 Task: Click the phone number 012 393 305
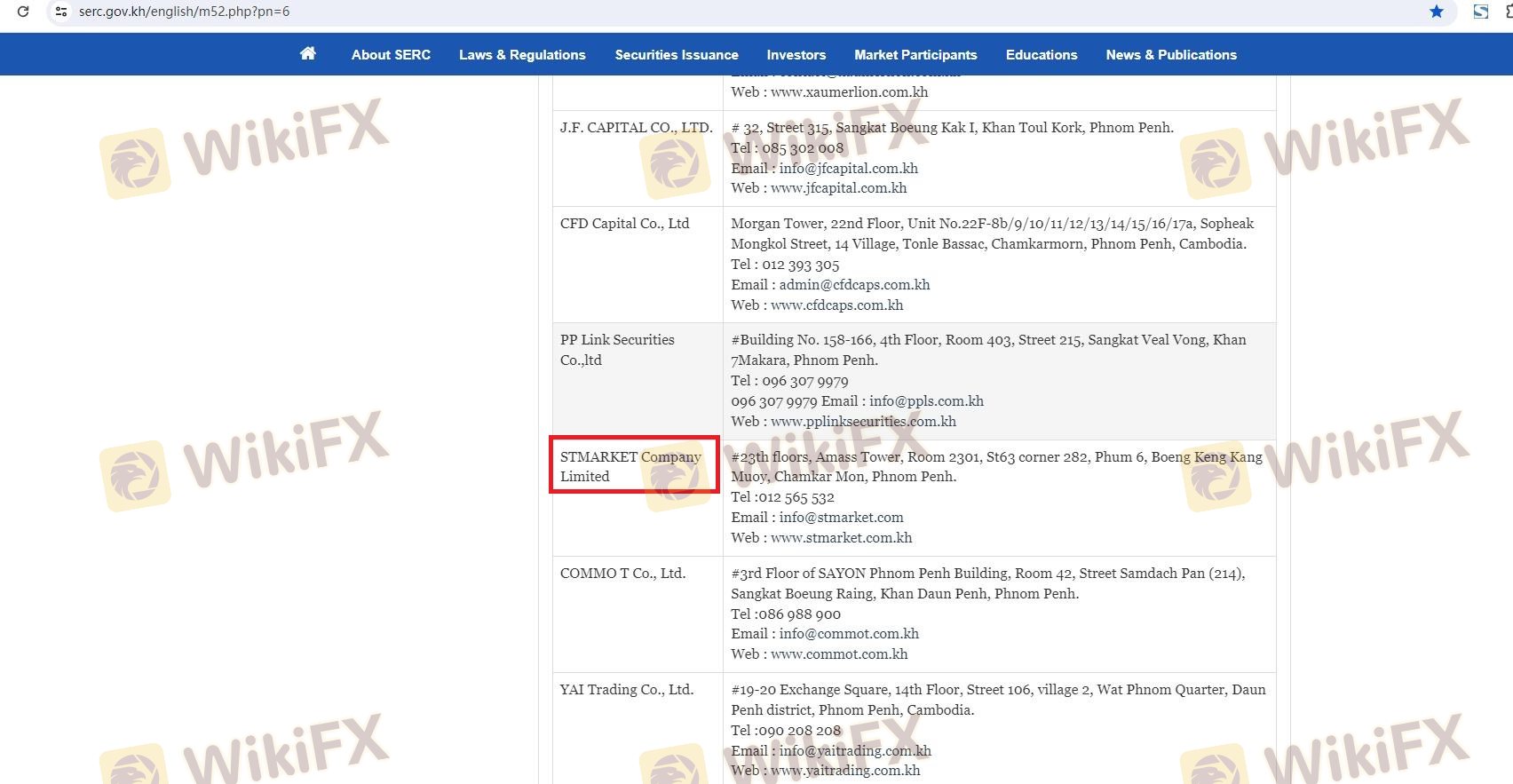click(800, 265)
